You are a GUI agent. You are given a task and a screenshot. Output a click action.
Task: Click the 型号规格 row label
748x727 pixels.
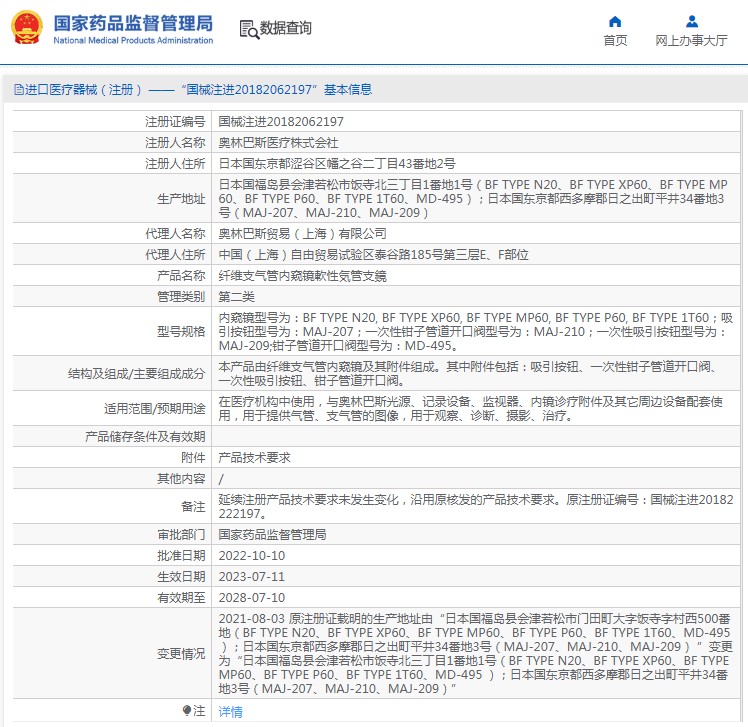click(x=181, y=332)
